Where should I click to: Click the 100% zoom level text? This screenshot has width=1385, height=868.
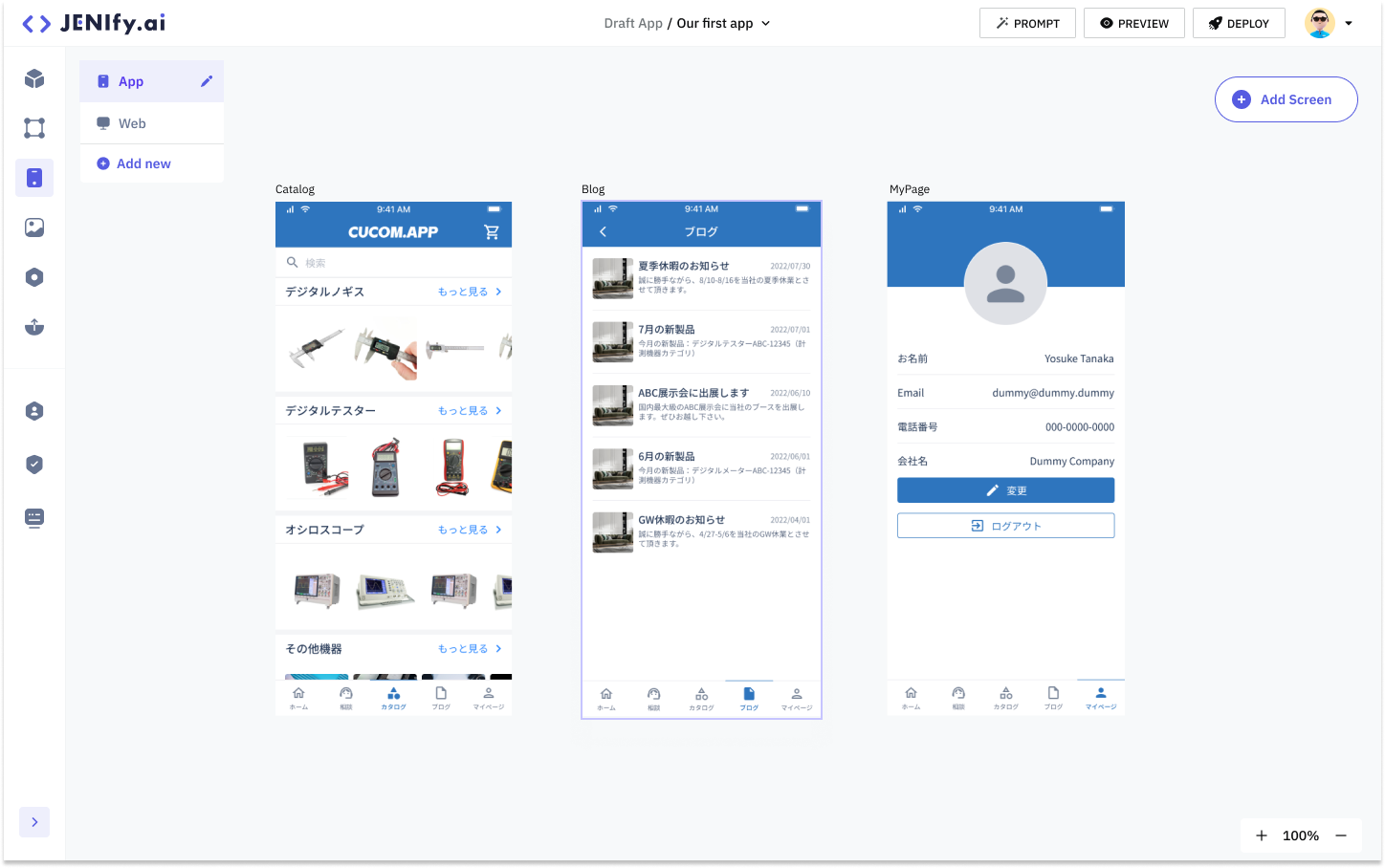(x=1301, y=835)
